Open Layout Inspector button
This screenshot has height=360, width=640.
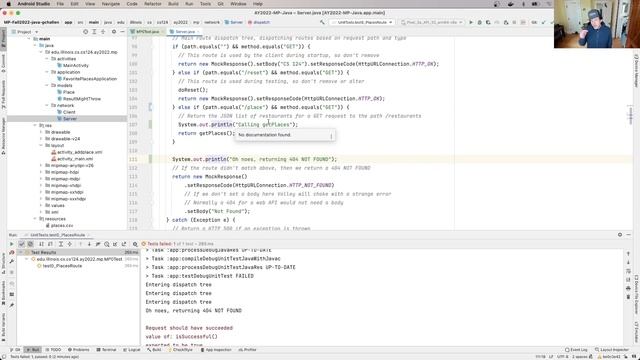click(x=612, y=350)
